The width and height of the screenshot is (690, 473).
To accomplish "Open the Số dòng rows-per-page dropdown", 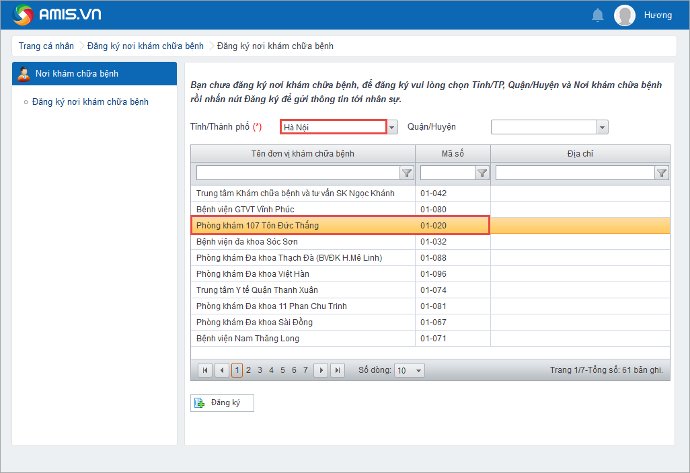I will pos(417,370).
